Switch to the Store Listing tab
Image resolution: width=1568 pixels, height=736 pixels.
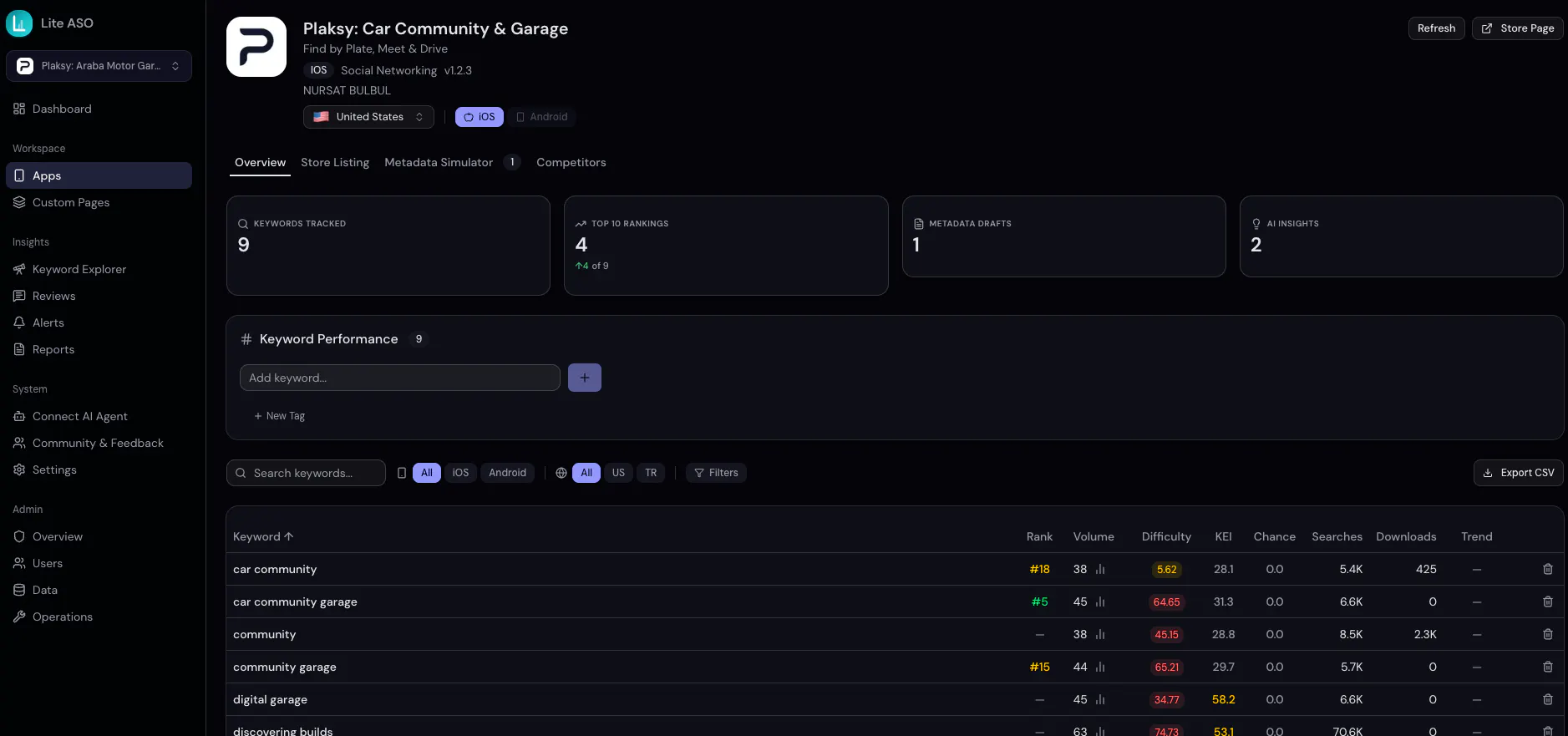coord(335,162)
